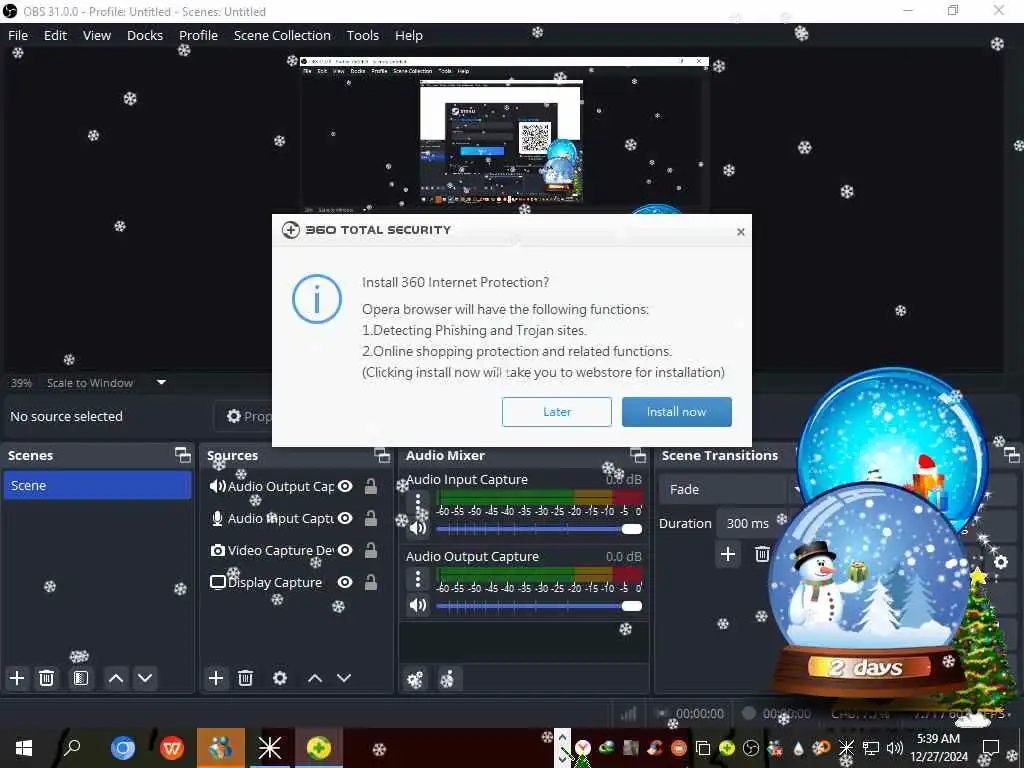
Task: Open 360 Total Security taskbar icon
Action: point(318,748)
